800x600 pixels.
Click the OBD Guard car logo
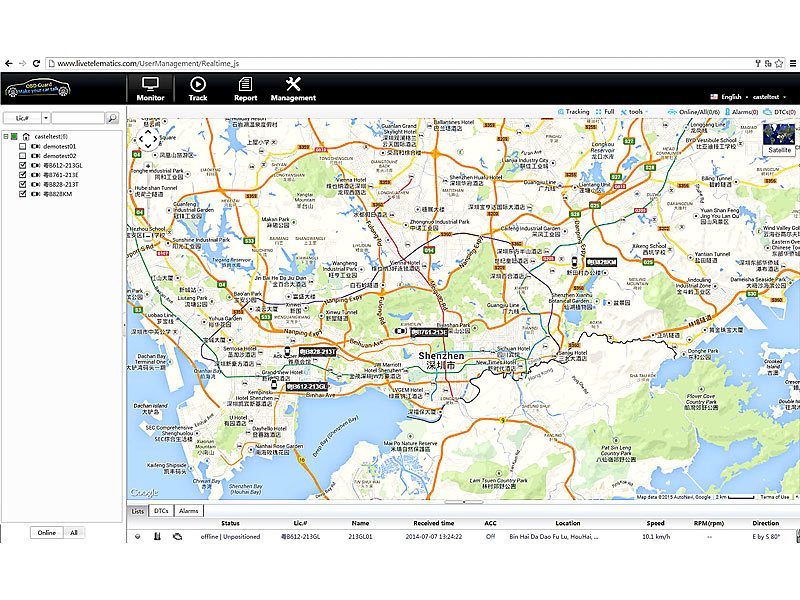point(38,88)
